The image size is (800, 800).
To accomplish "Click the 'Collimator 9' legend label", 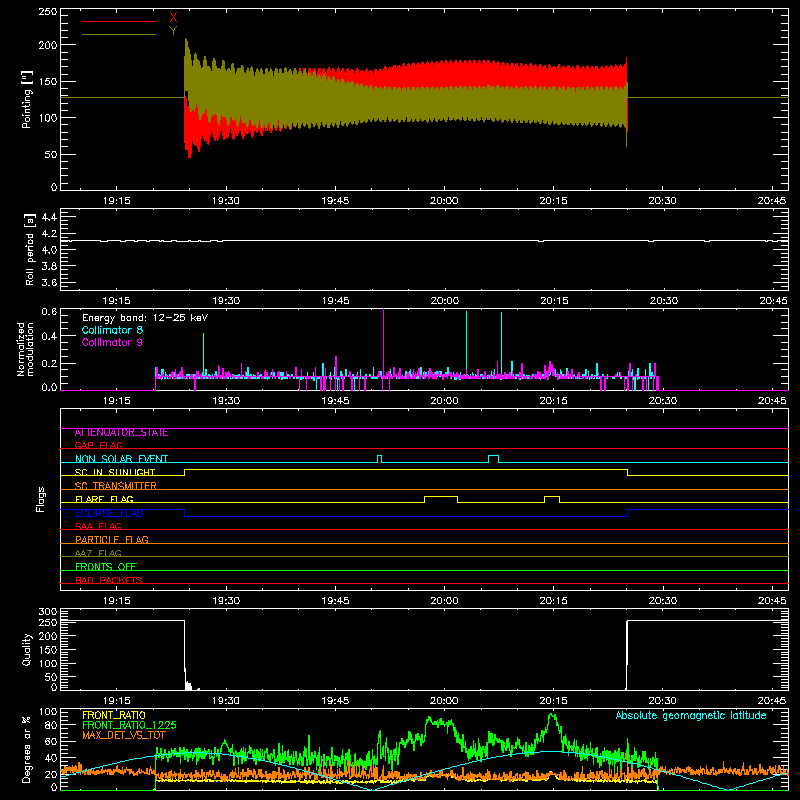I will pos(112,342).
